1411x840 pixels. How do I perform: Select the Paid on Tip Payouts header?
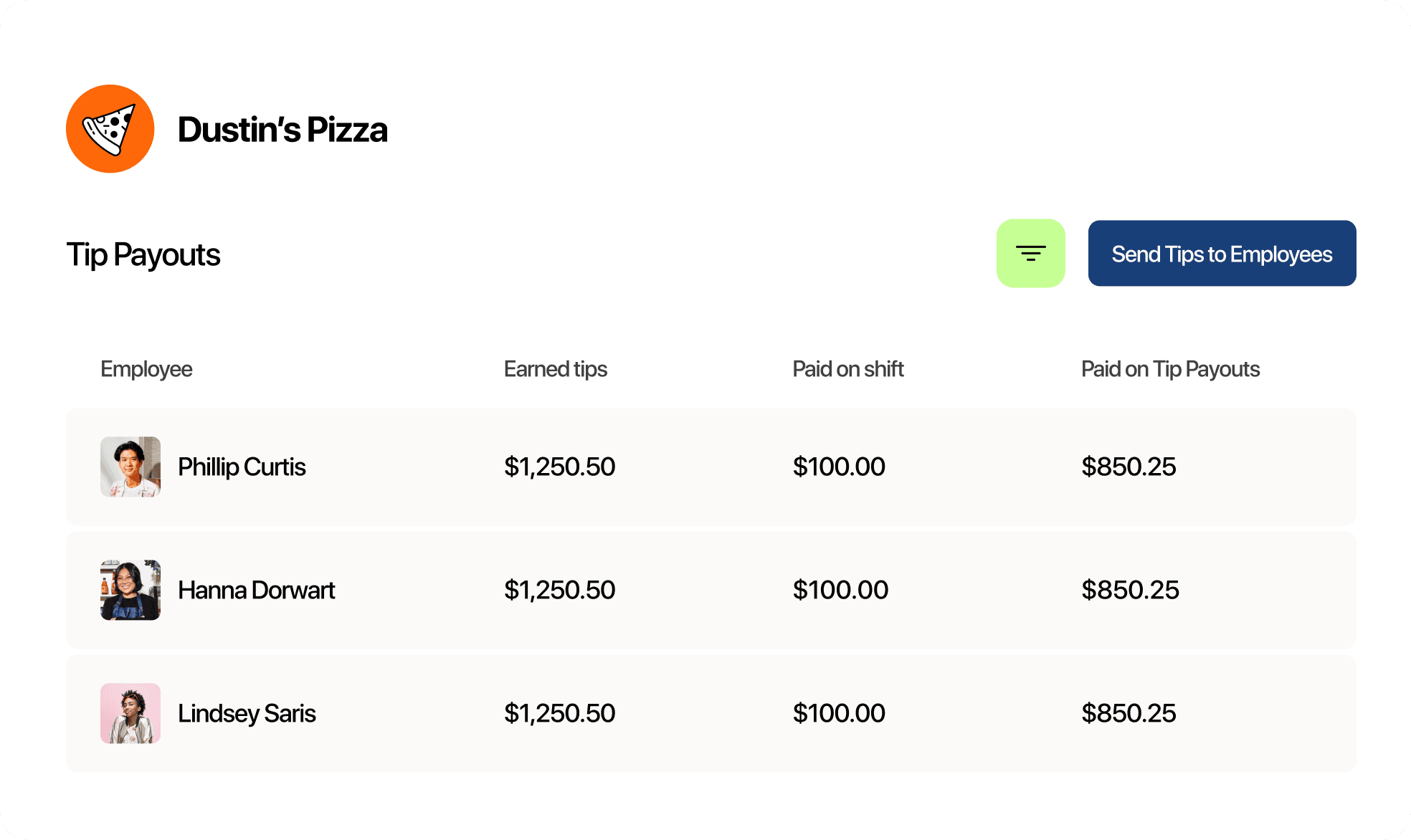(x=1170, y=368)
